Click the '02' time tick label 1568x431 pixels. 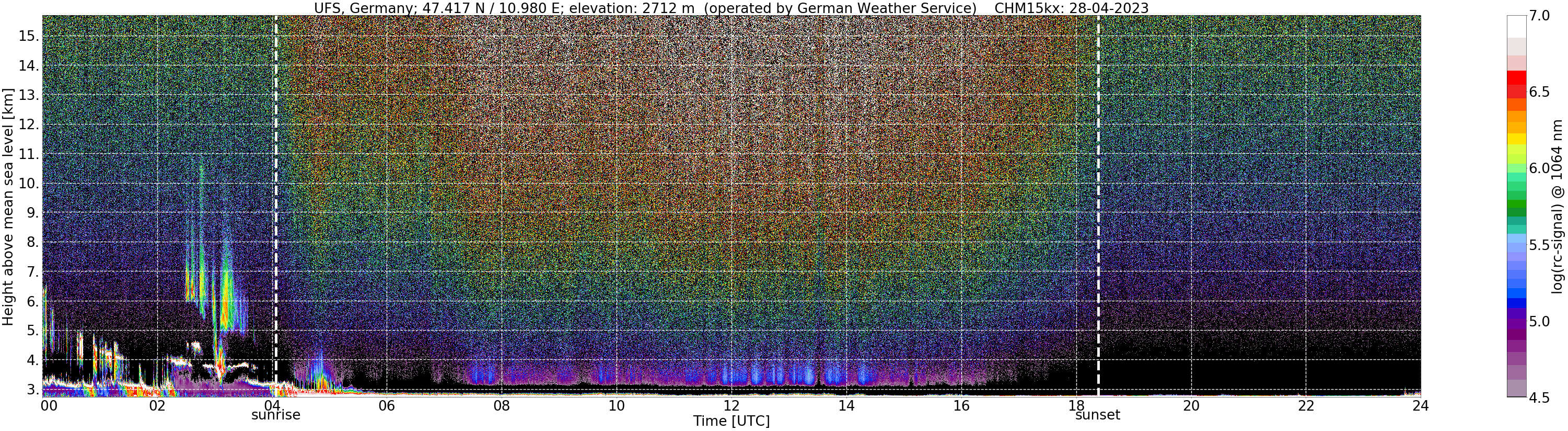(x=157, y=405)
